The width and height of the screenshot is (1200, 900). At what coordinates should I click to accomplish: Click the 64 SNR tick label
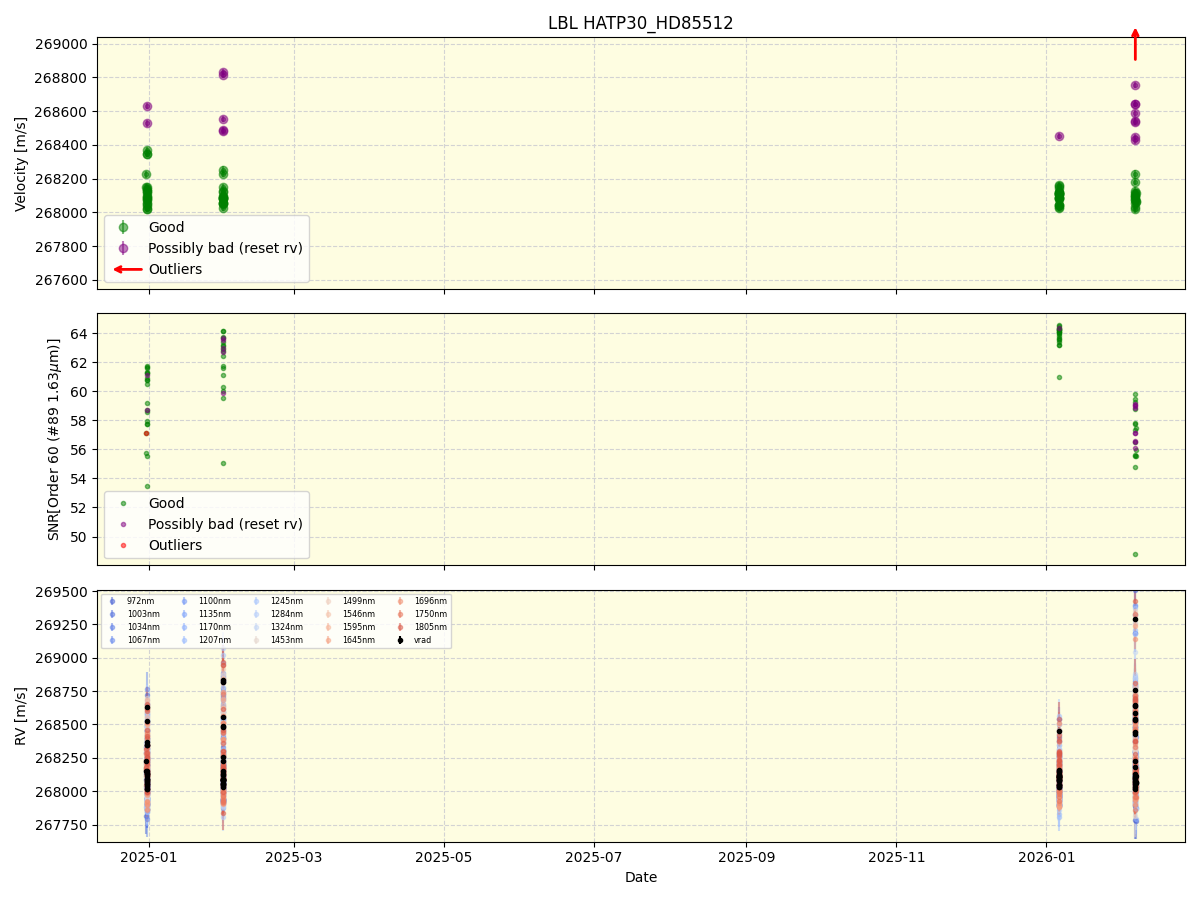coord(79,333)
